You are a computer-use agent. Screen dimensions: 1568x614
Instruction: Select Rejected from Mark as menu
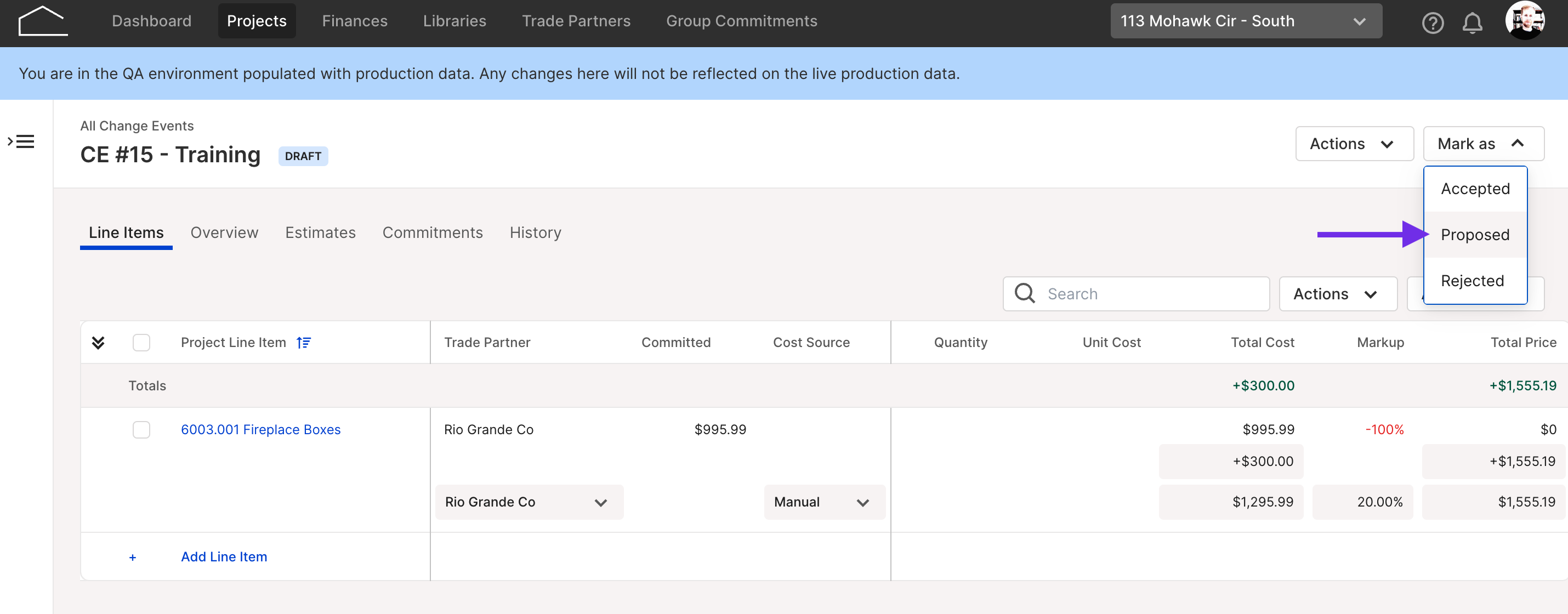[1475, 281]
